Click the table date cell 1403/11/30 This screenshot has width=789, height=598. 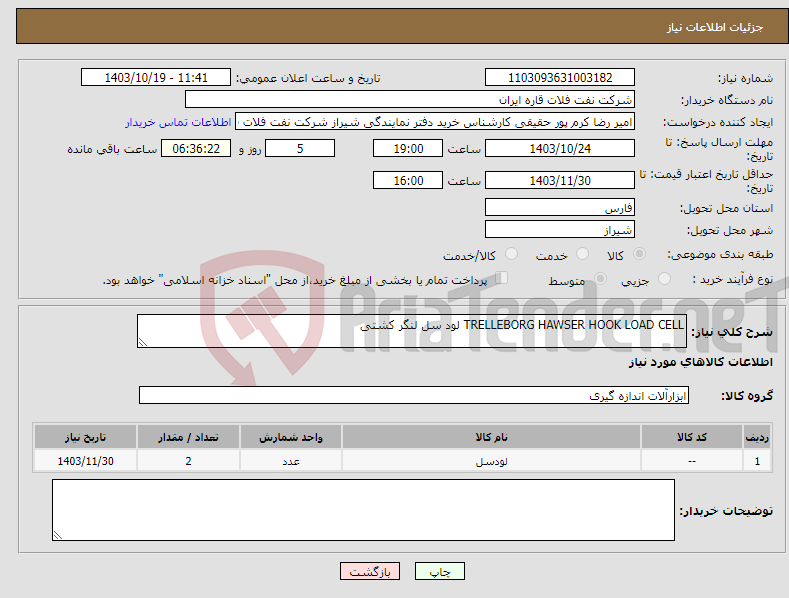[86, 461]
